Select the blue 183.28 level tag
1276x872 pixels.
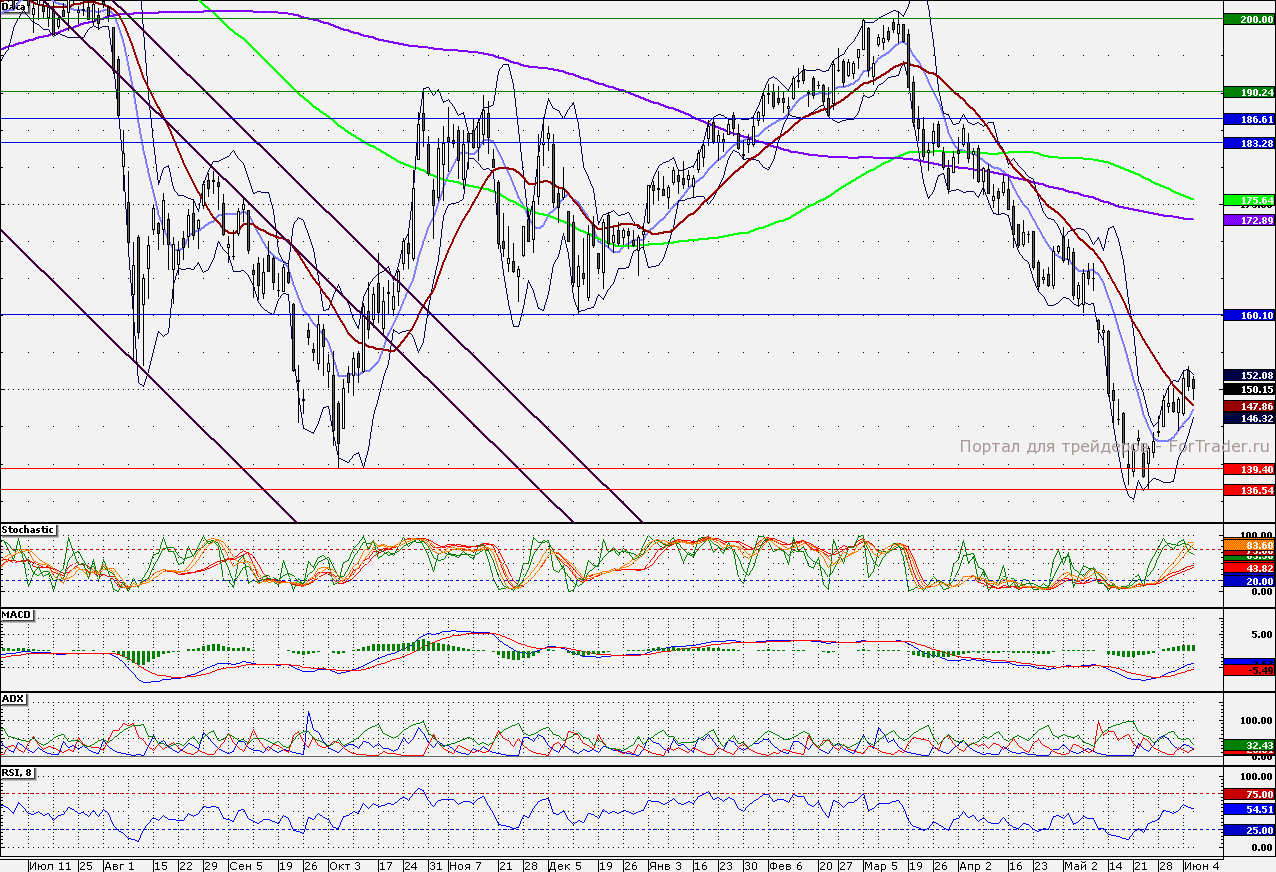tap(1249, 144)
